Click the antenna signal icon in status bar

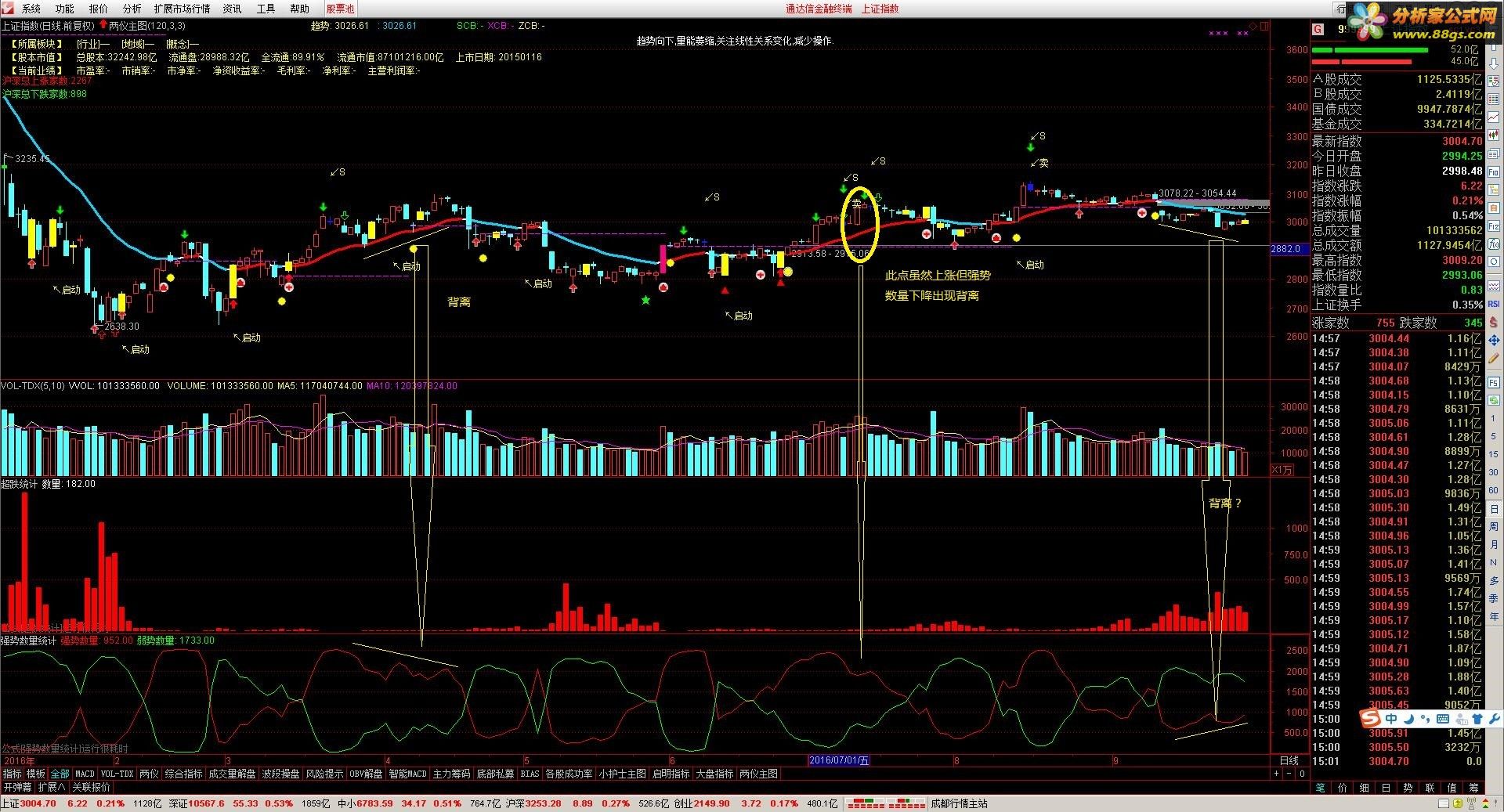coord(1471,803)
